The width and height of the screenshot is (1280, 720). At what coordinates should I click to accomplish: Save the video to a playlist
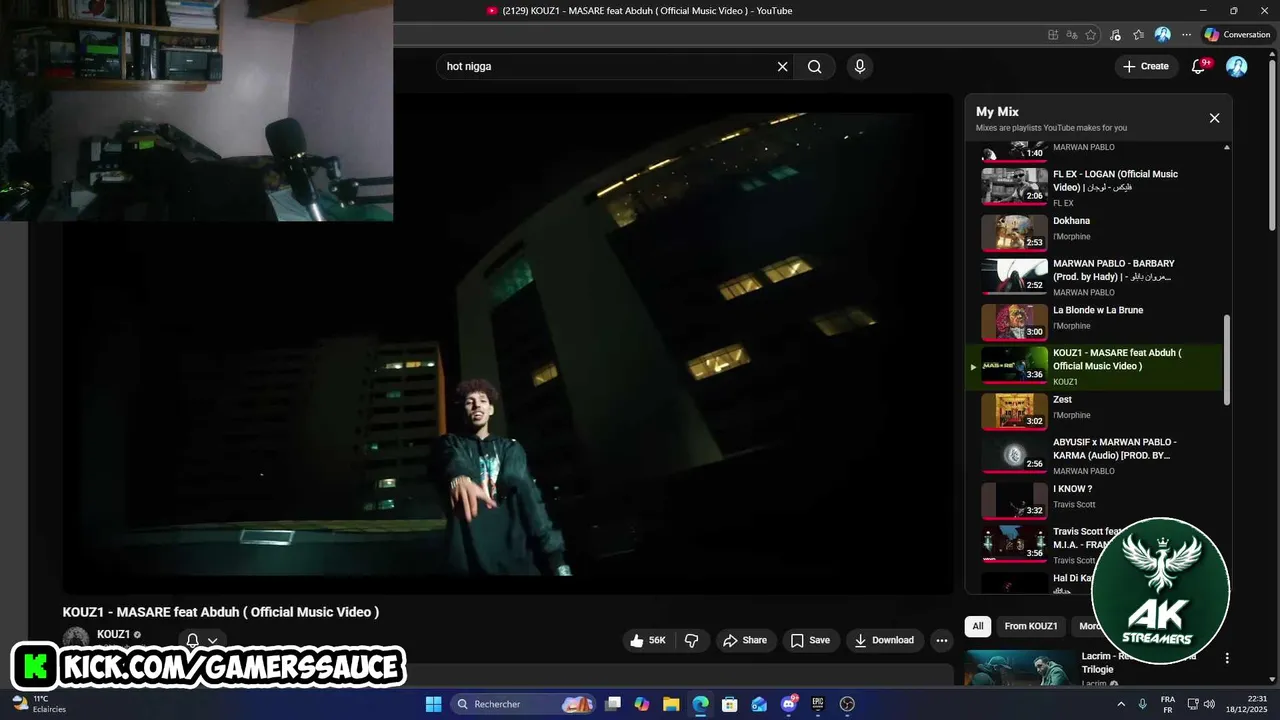[x=810, y=640]
